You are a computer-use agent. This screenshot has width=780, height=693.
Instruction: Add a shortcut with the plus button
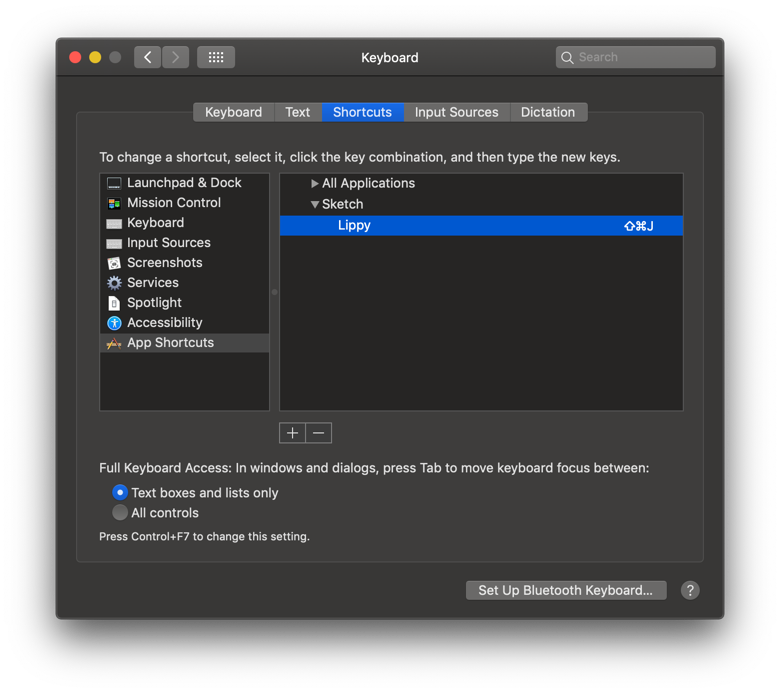tap(292, 433)
